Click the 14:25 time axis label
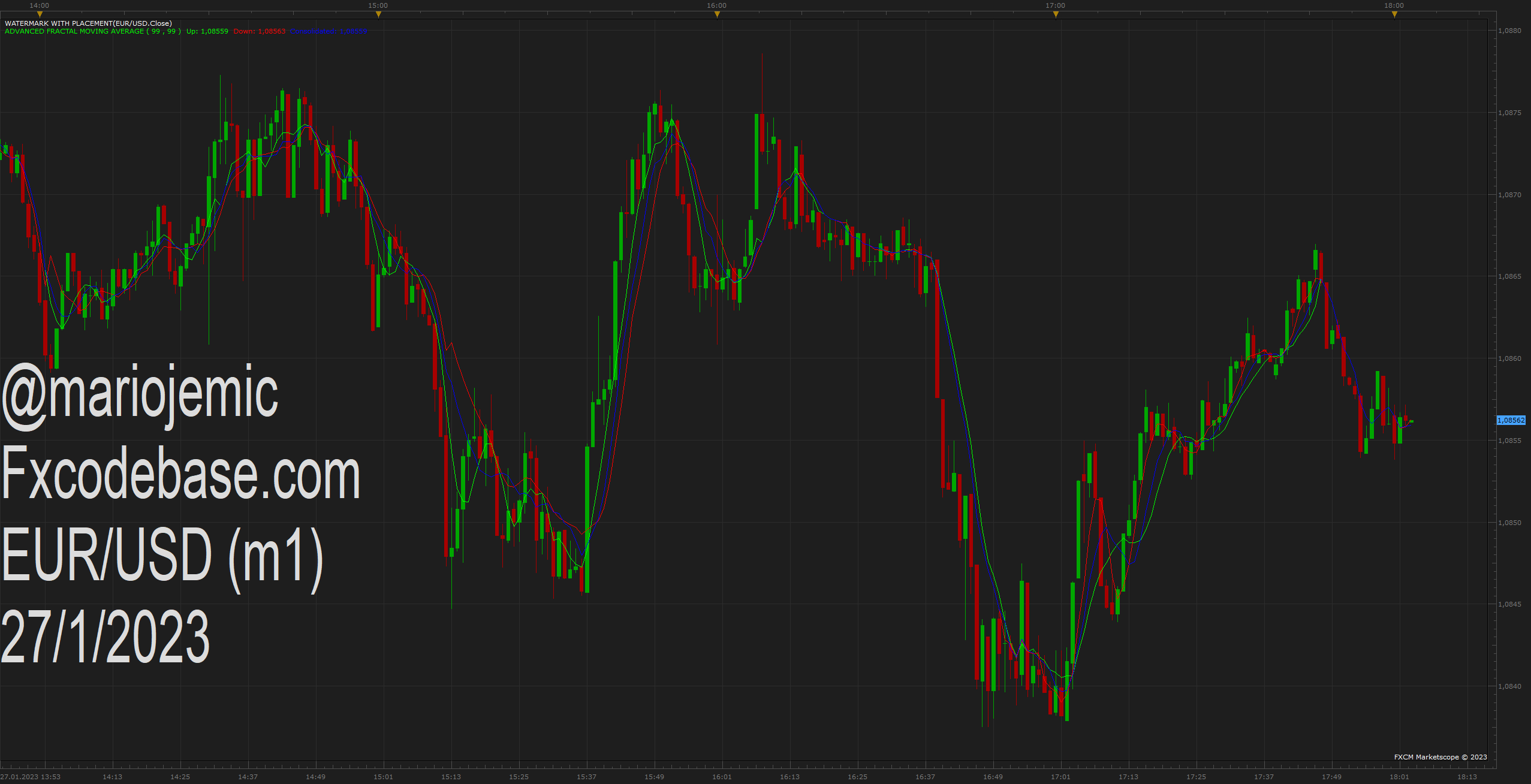 (180, 777)
